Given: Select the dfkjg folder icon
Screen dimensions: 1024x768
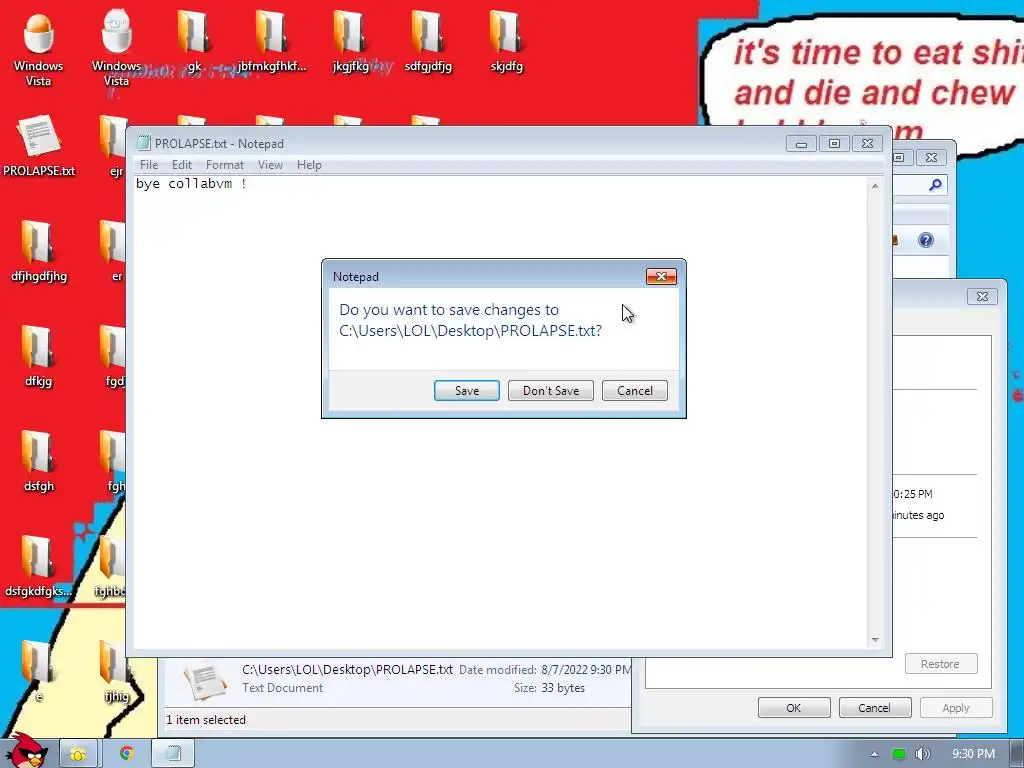Looking at the screenshot, I should (x=39, y=357).
